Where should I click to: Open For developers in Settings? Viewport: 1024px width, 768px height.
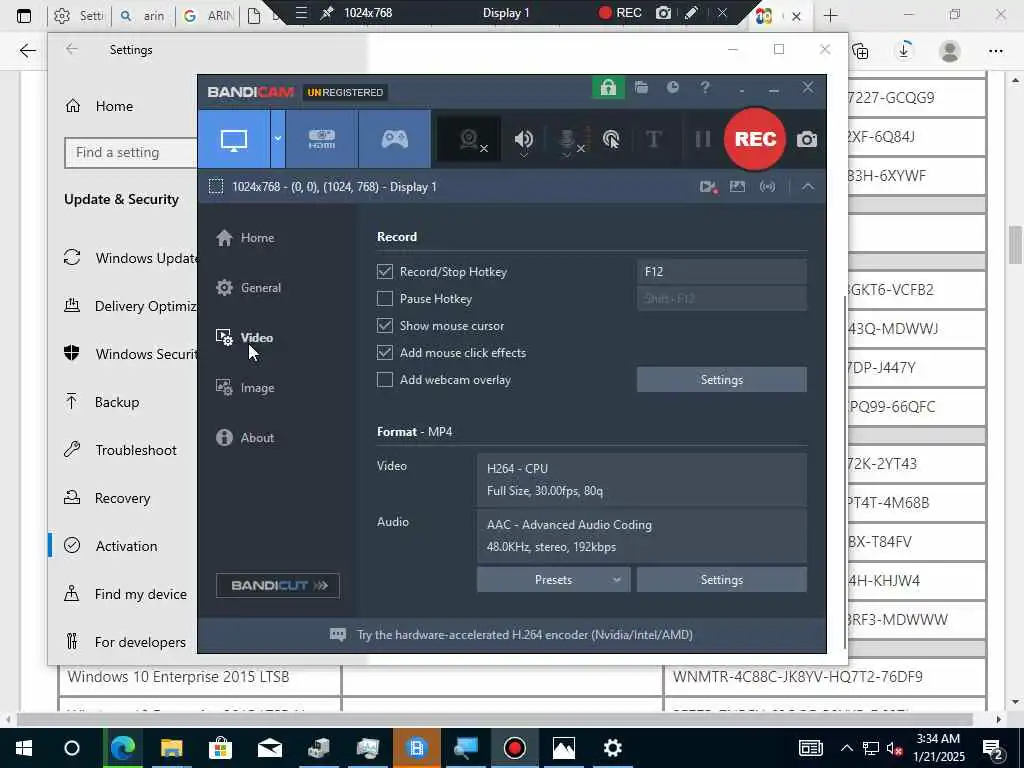[125, 642]
